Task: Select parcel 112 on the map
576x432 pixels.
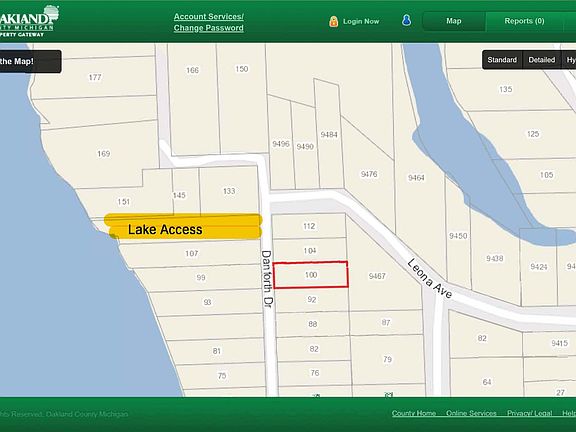Action: pos(309,226)
